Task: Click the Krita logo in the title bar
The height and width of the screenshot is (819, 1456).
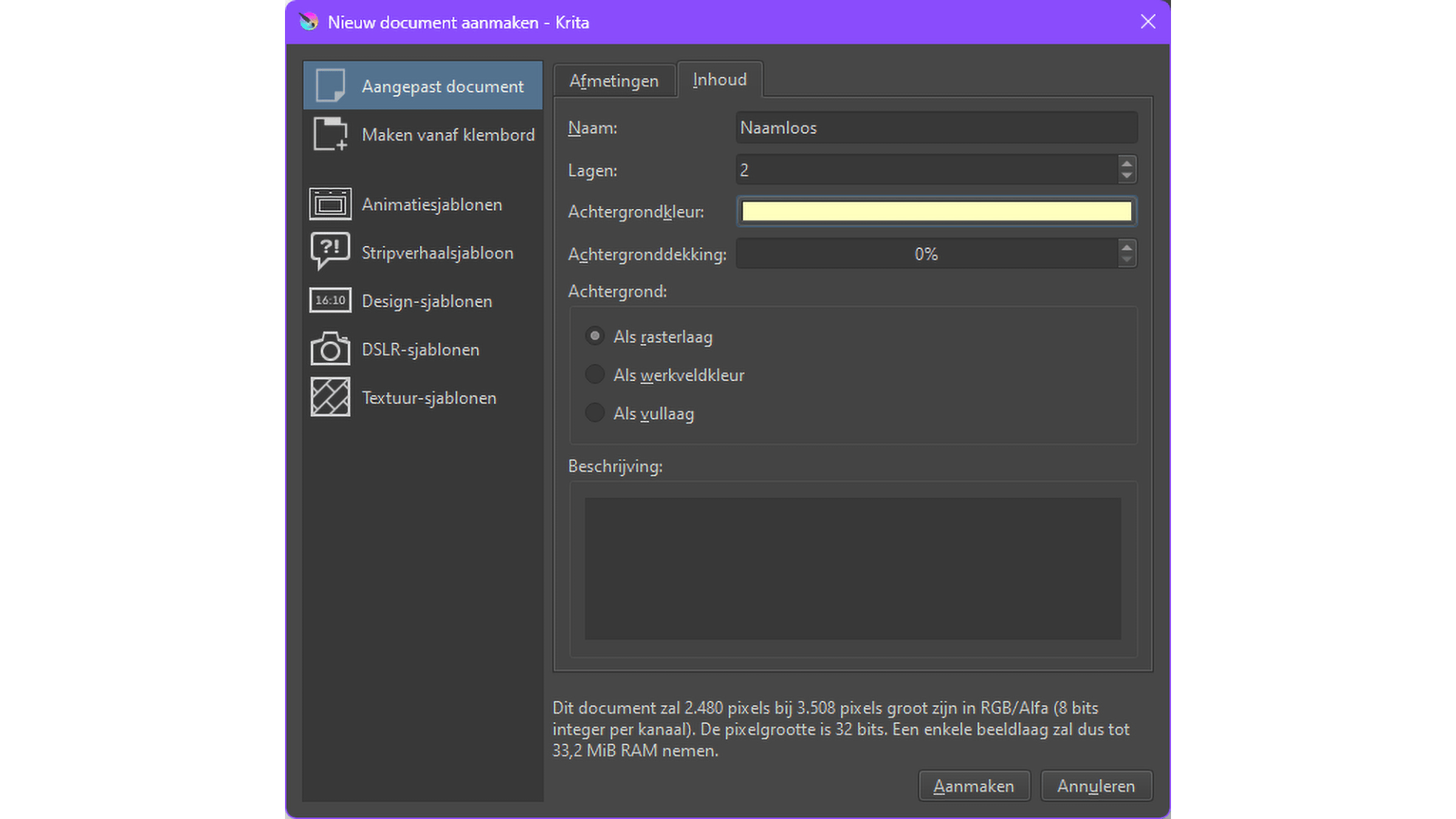Action: tap(309, 22)
